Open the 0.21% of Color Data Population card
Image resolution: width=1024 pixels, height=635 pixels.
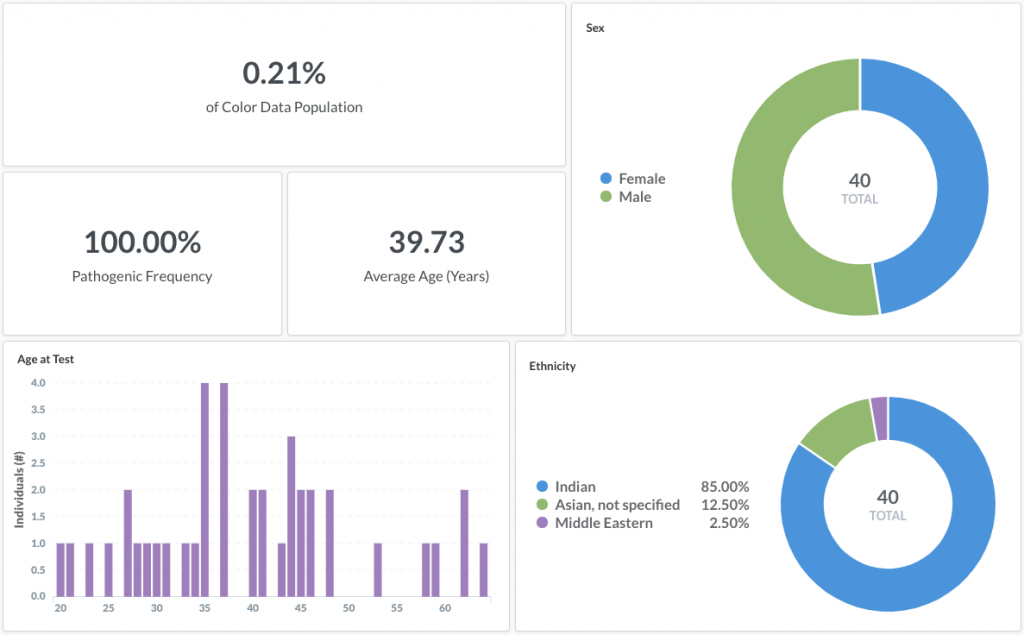click(284, 85)
